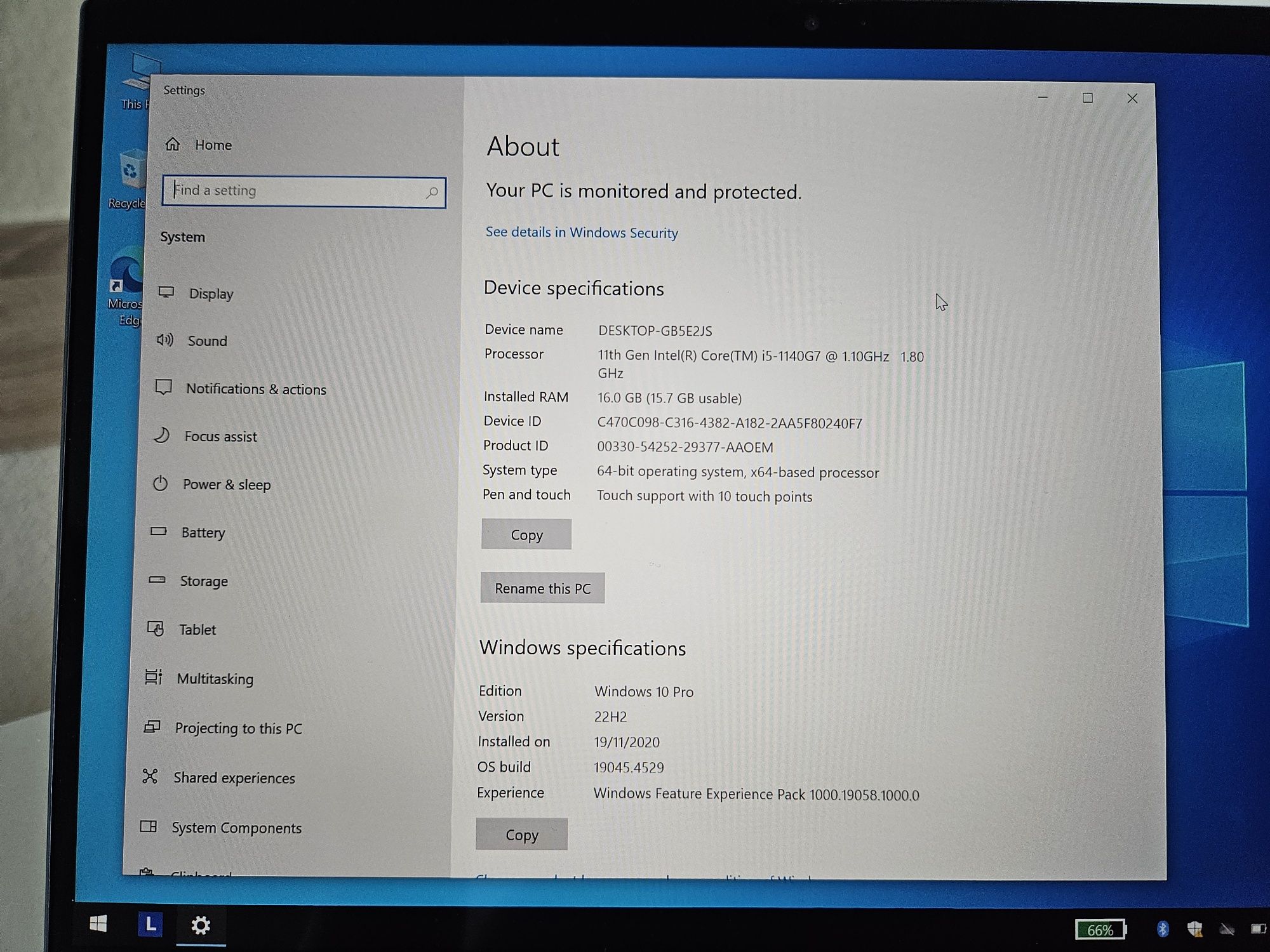Click the Battery icon in sidebar
Viewport: 1270px width, 952px height.
pyautogui.click(x=159, y=531)
